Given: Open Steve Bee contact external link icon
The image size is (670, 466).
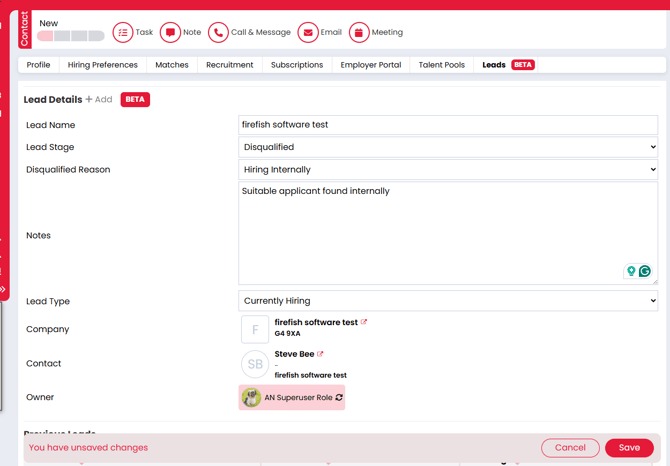Looking at the screenshot, I should (321, 354).
